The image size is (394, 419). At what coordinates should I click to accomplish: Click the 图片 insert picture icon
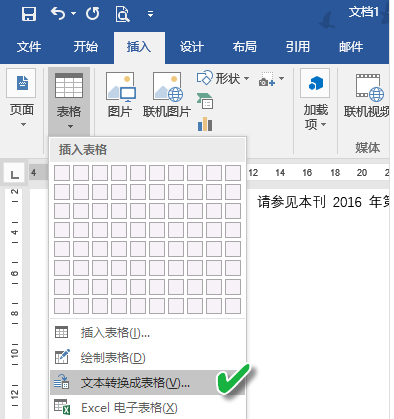(x=120, y=87)
